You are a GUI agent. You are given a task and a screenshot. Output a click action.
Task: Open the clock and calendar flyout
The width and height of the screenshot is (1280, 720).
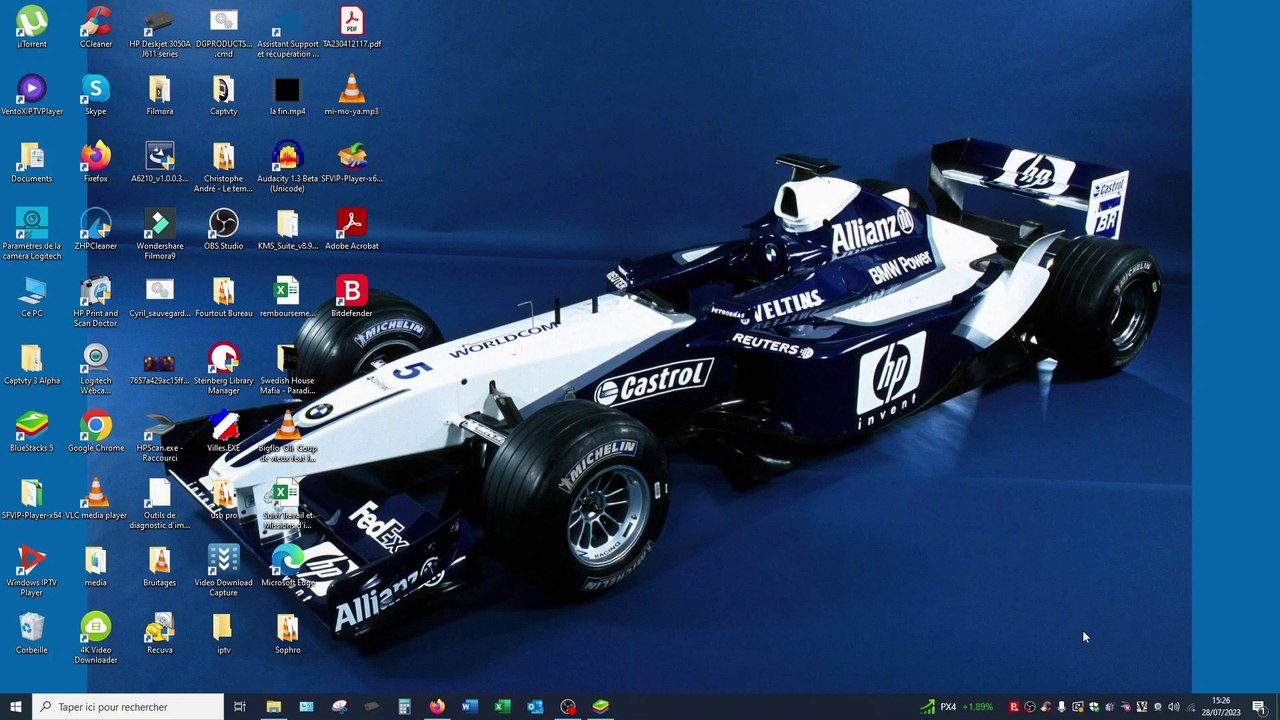(1221, 707)
